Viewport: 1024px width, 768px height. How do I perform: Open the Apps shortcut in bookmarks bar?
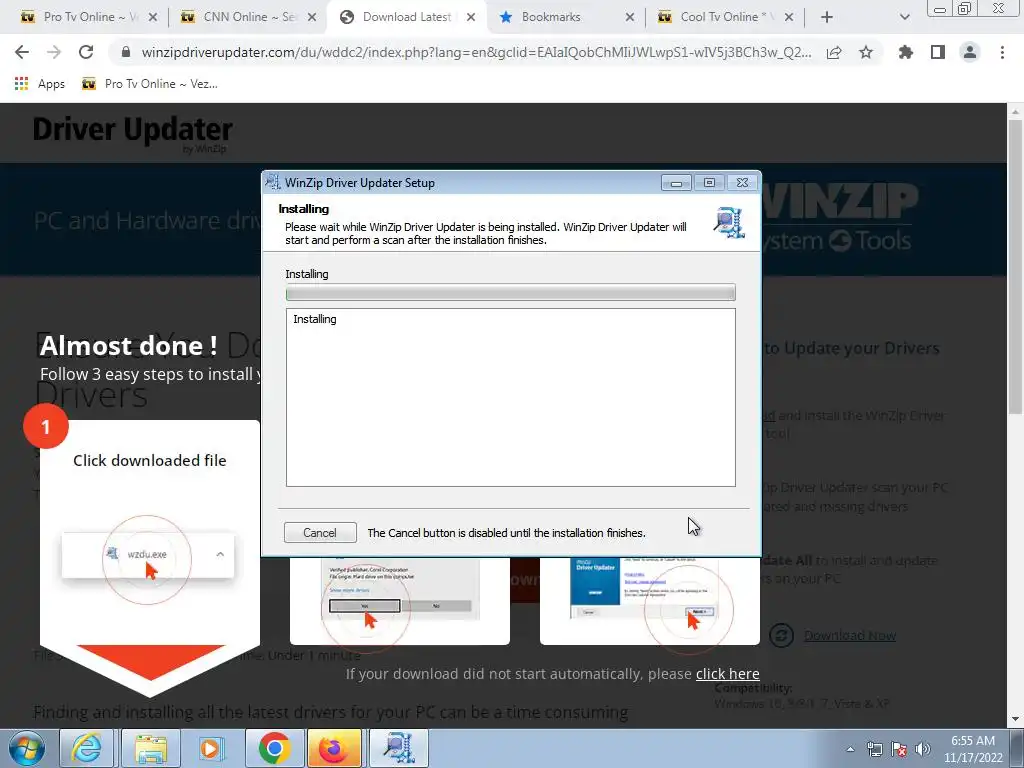point(40,84)
